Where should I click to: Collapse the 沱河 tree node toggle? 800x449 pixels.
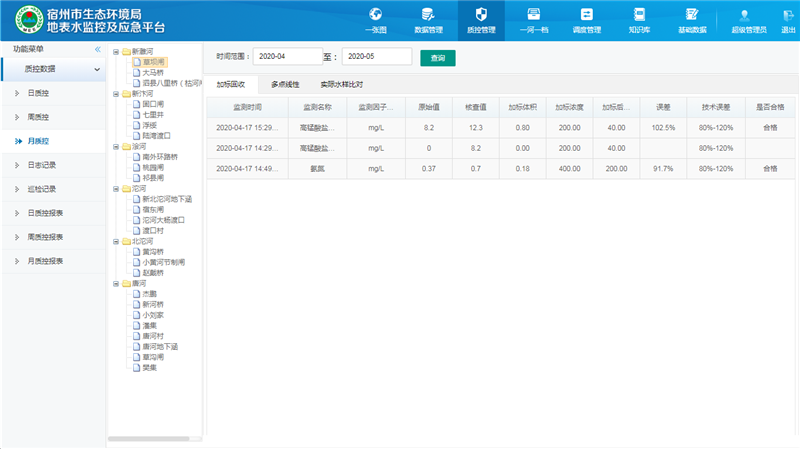(x=116, y=189)
